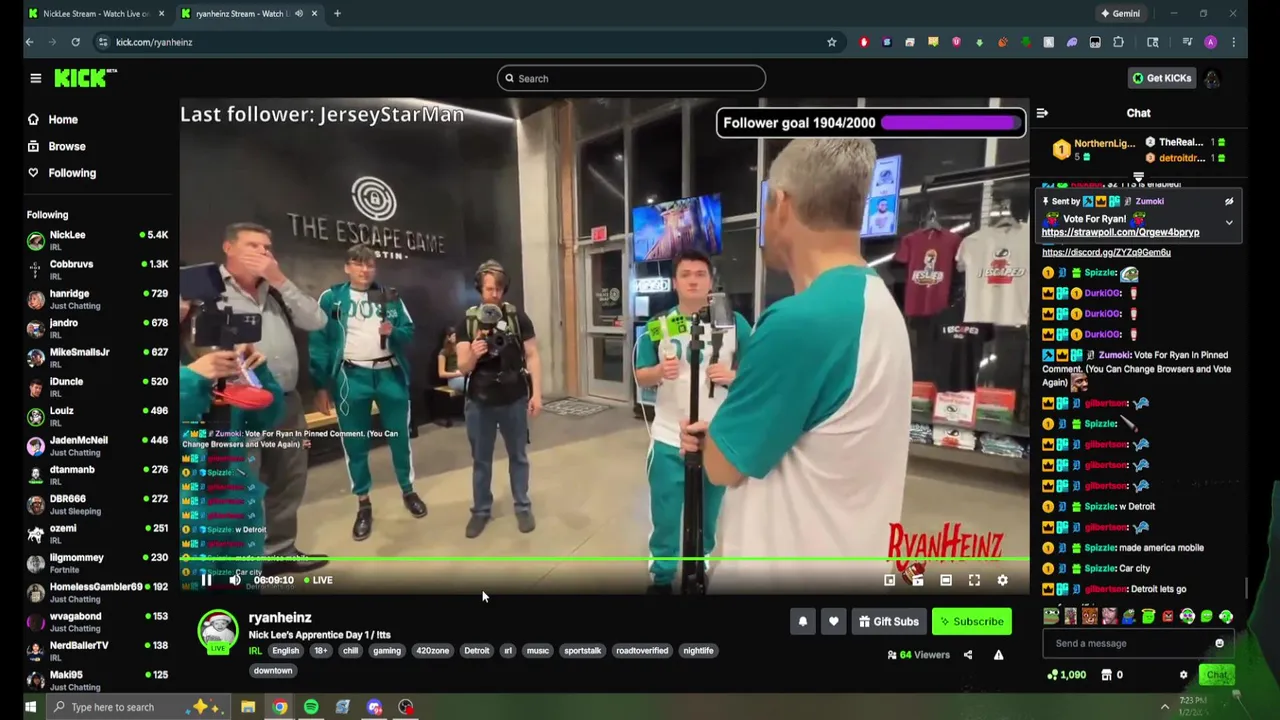Screen dimensions: 1280x720
Task: Hide the pinned chat message
Action: pyautogui.click(x=1229, y=201)
